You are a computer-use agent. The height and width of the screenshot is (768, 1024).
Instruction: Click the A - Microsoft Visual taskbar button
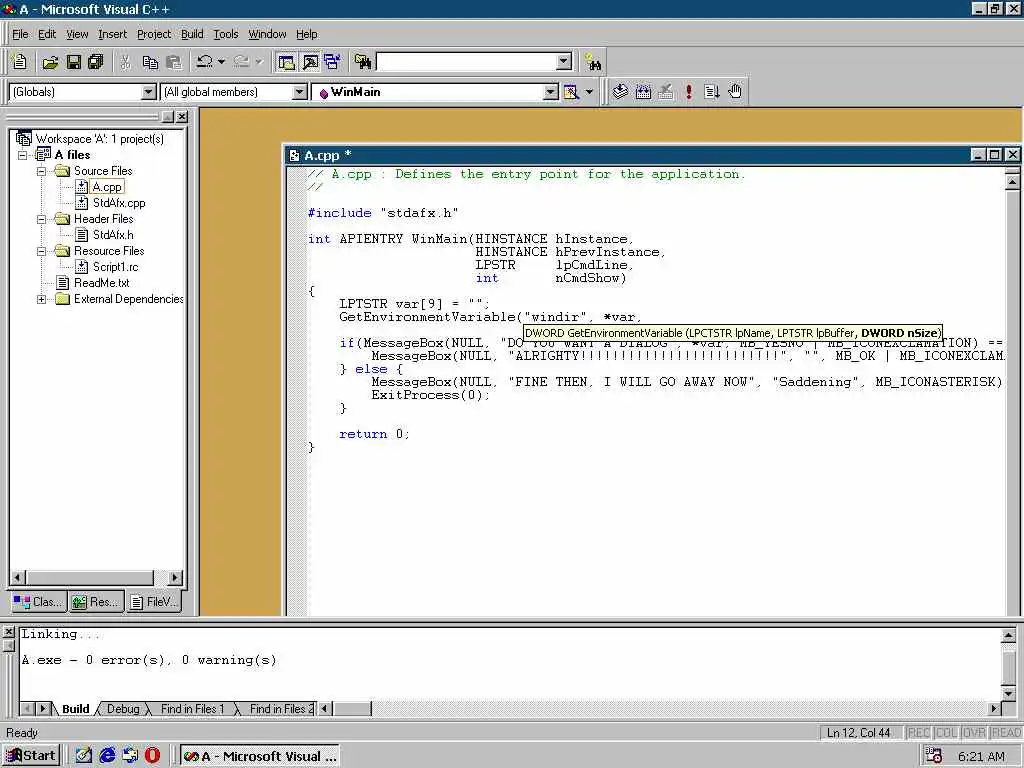(x=259, y=756)
